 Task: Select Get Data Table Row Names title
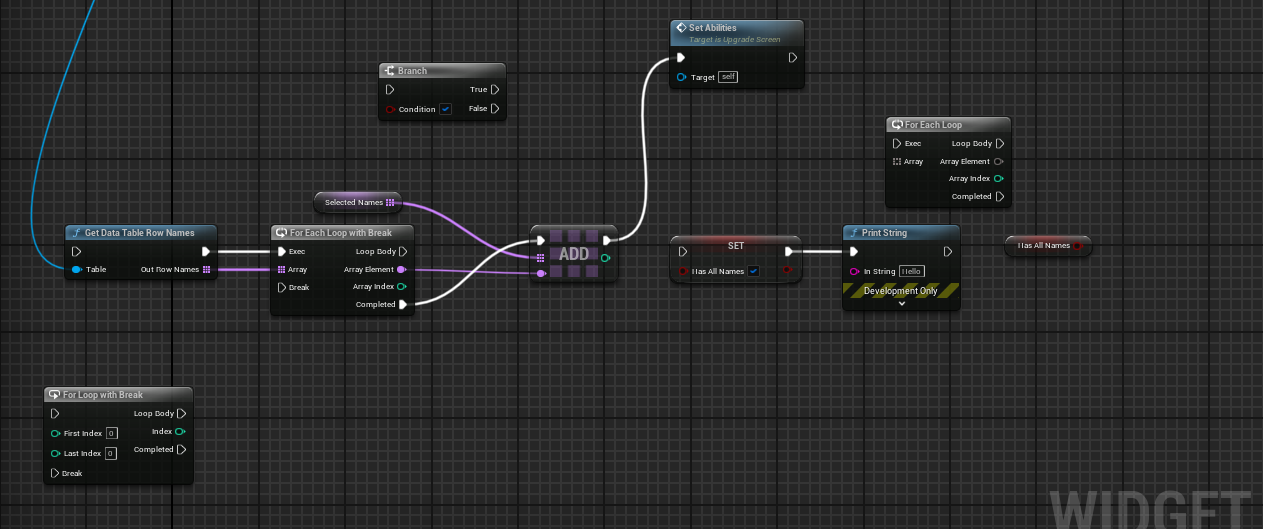tap(139, 233)
